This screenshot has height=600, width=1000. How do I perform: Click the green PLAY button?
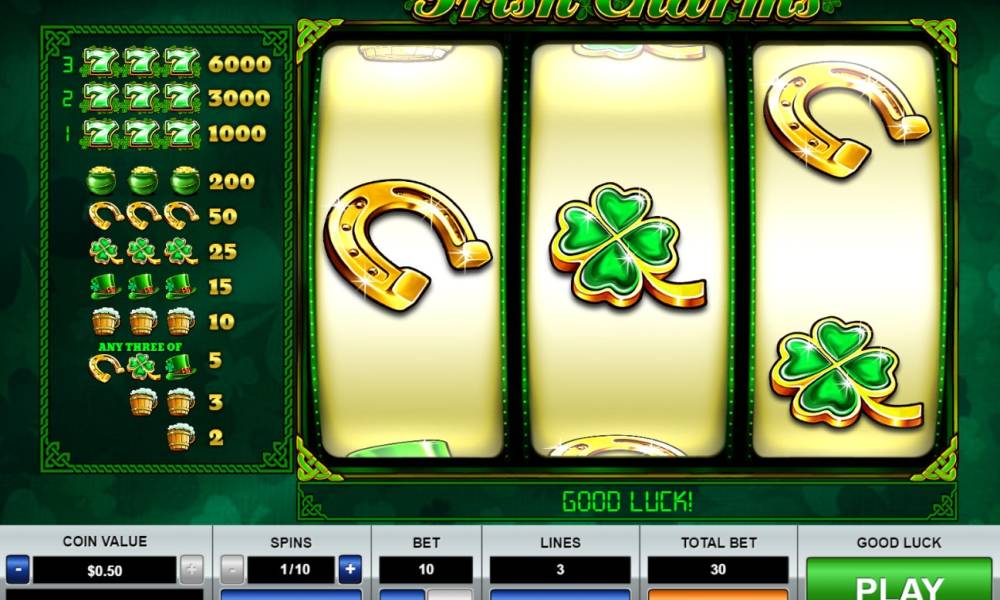(x=898, y=579)
